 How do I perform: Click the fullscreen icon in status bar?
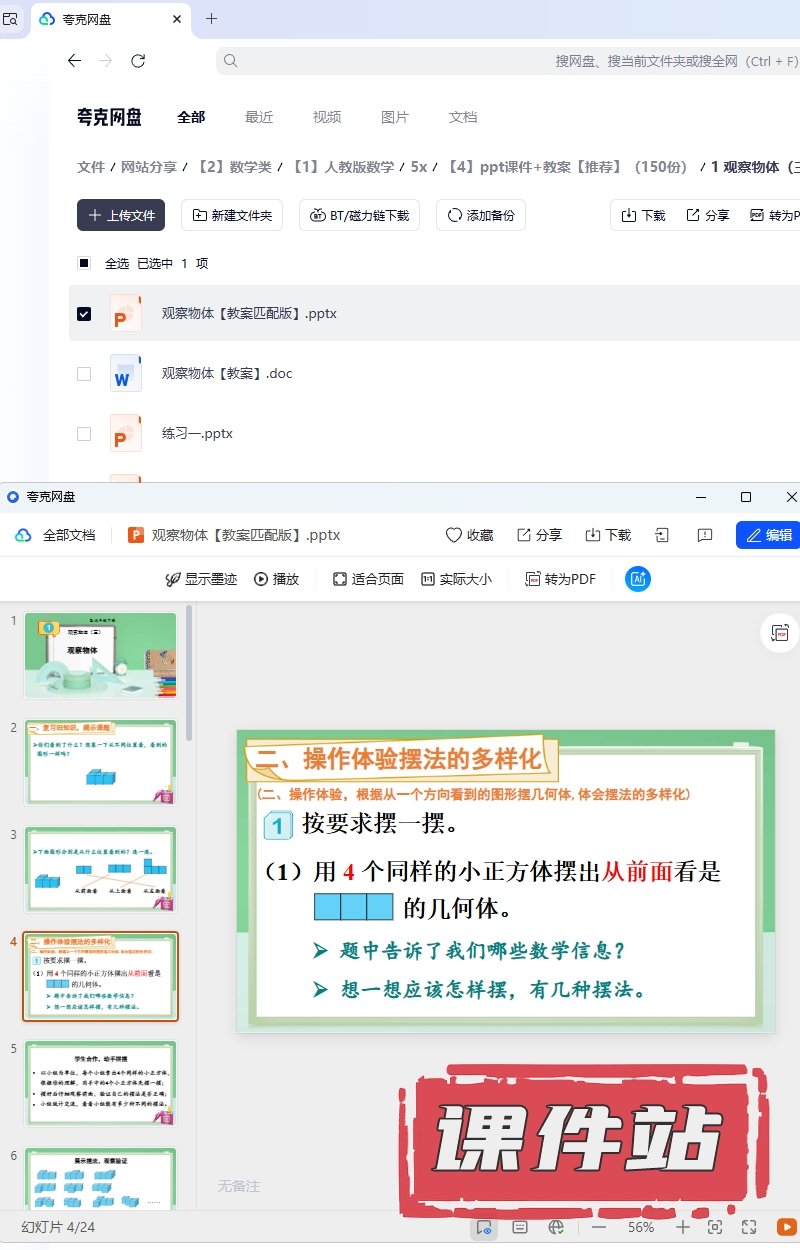coord(749,1227)
